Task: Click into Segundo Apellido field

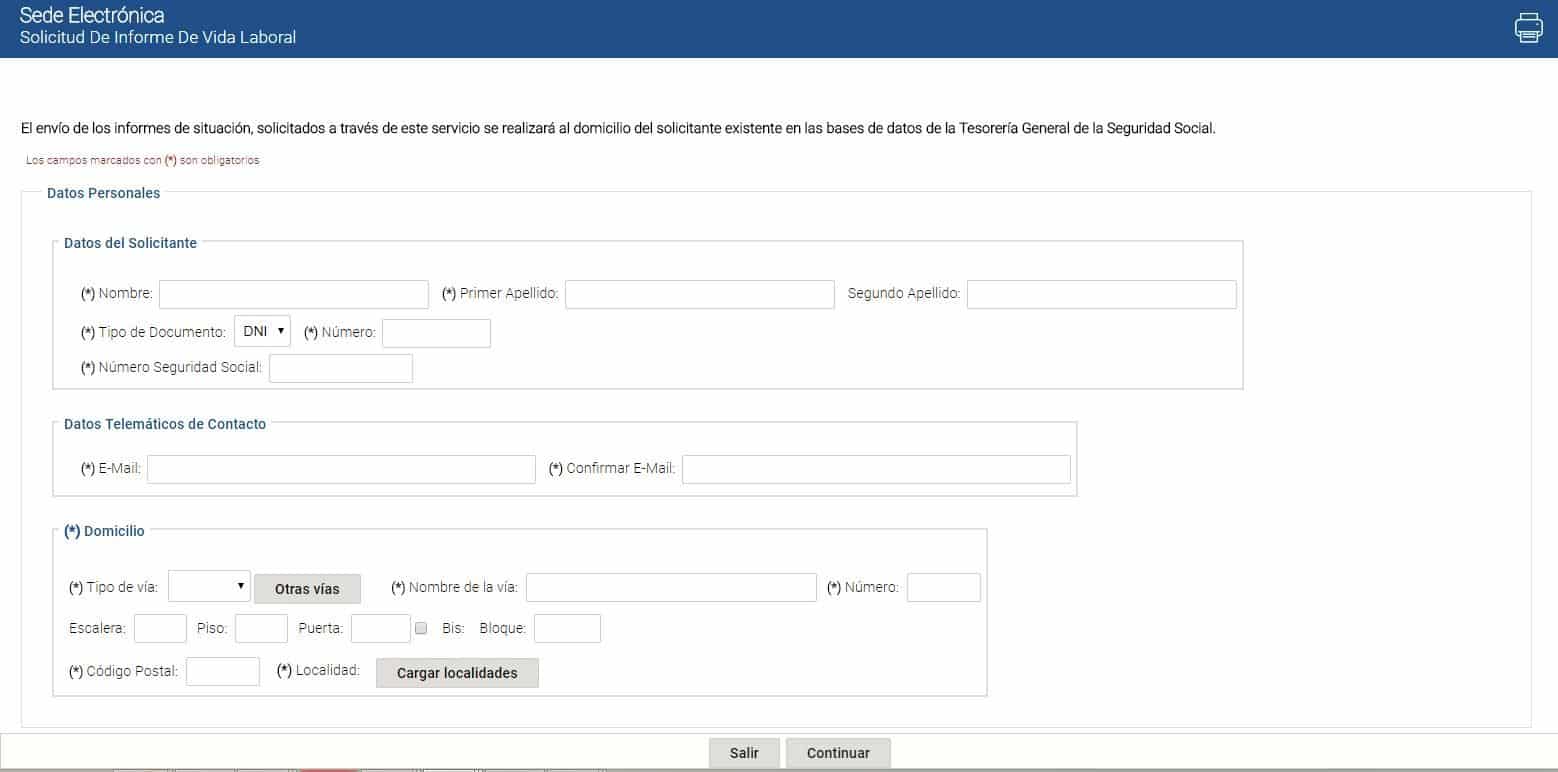Action: point(1101,294)
